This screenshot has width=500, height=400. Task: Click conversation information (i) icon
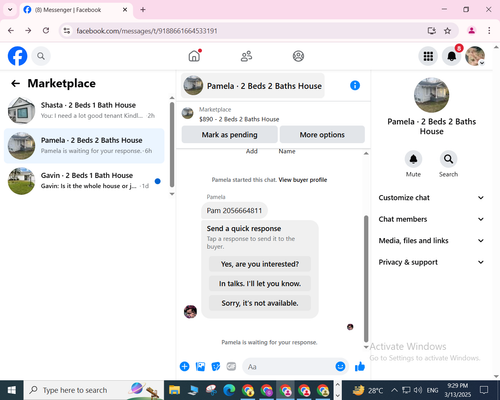pos(355,85)
